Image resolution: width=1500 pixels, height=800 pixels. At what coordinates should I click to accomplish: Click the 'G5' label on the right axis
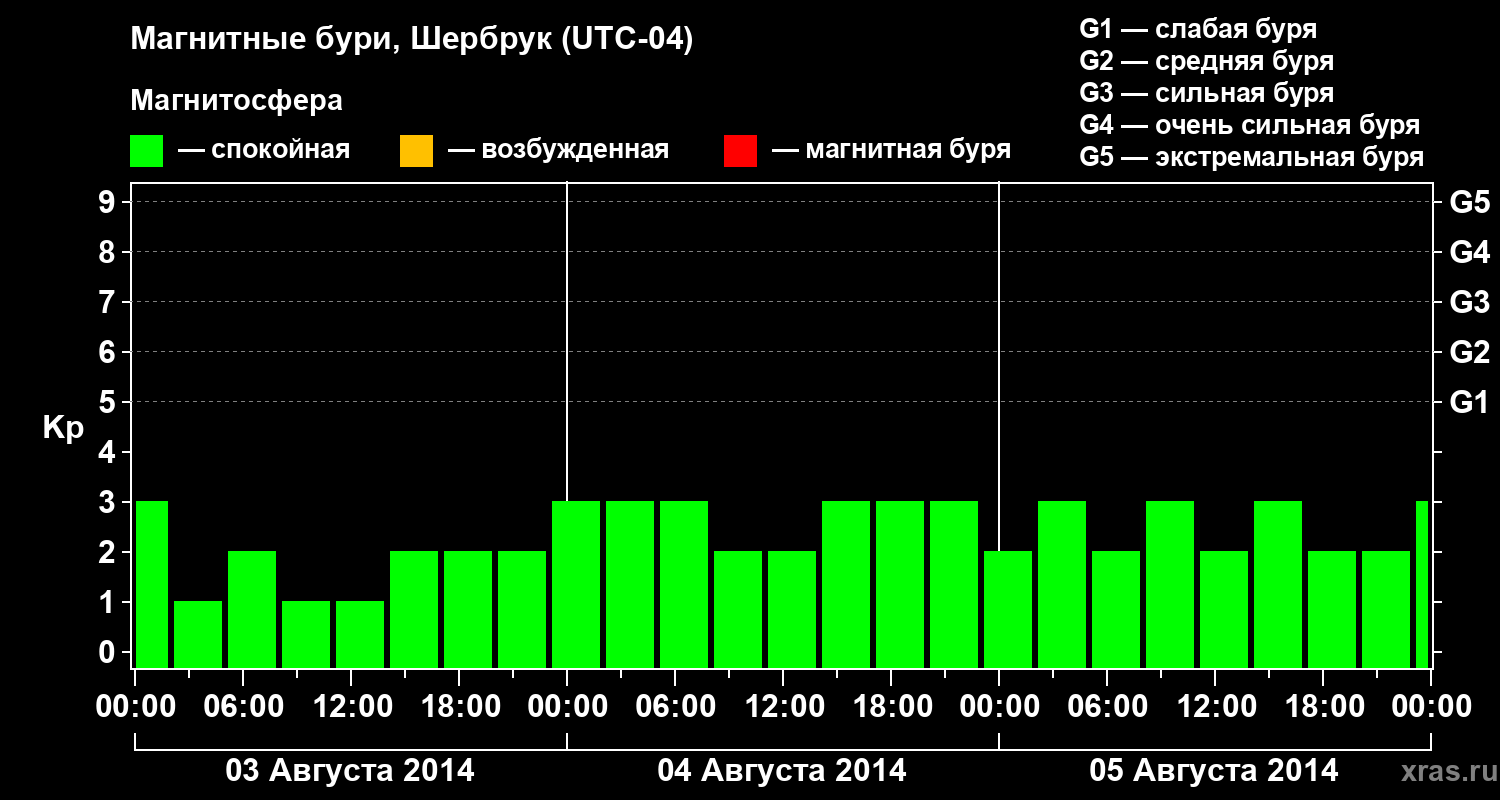coord(1470,202)
